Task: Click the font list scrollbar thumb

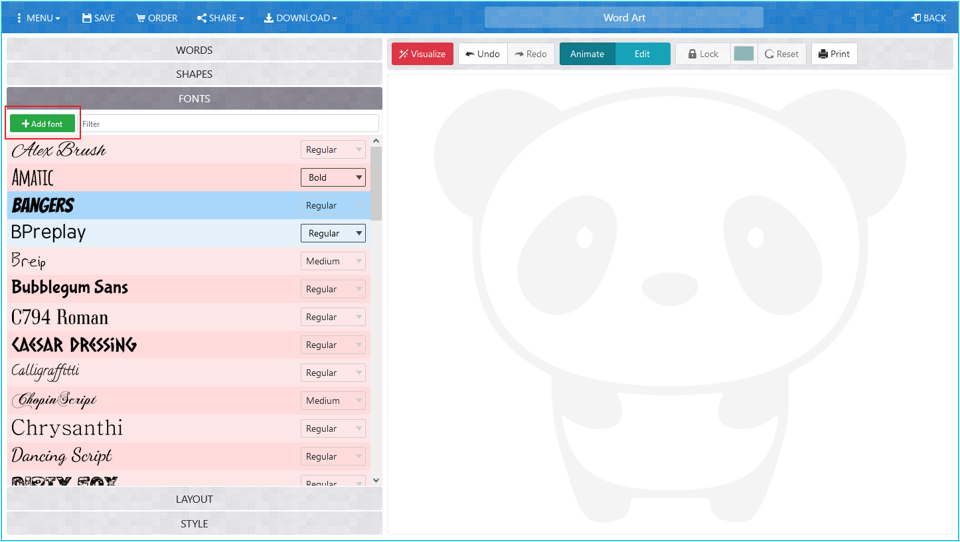Action: (376, 183)
